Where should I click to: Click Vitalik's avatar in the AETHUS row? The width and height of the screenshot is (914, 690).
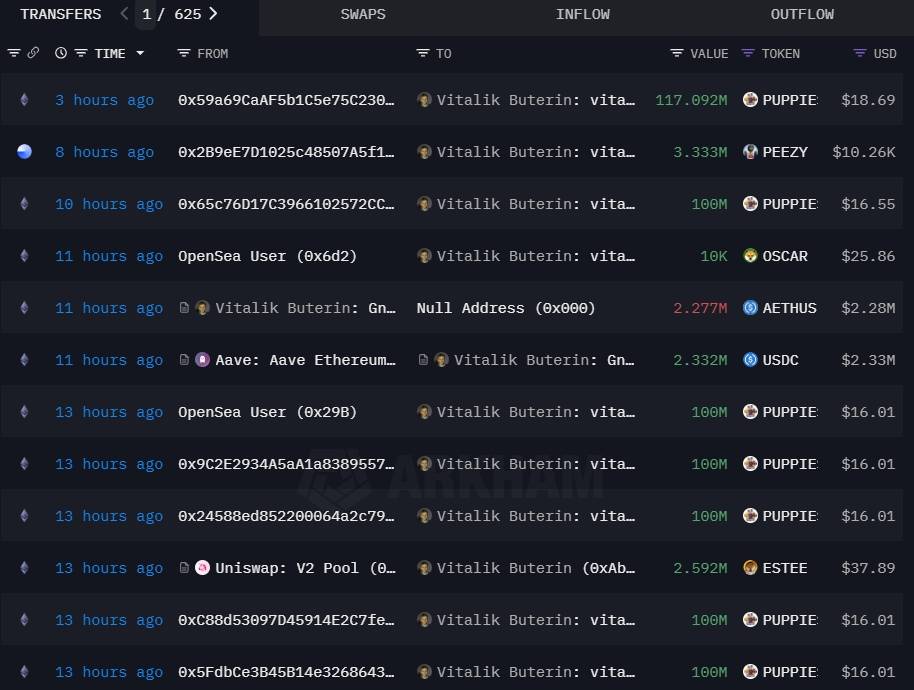point(202,307)
